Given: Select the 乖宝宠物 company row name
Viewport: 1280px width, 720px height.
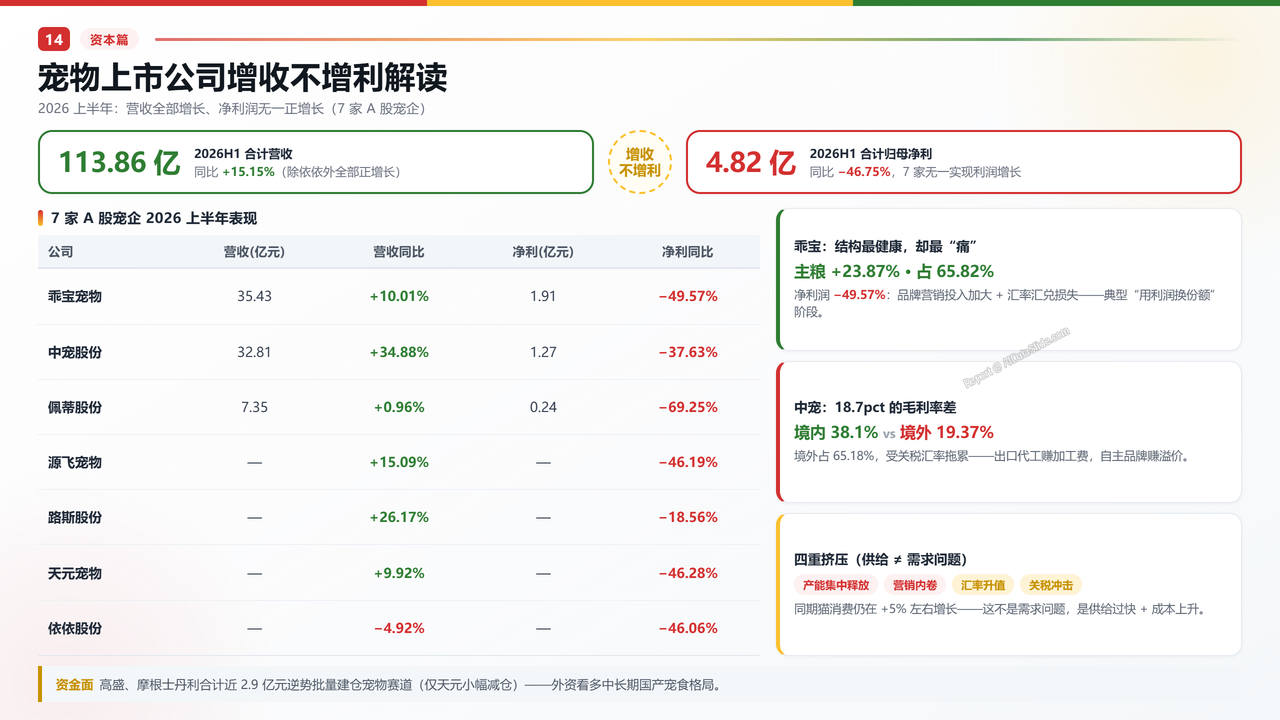Looking at the screenshot, I should tap(75, 297).
